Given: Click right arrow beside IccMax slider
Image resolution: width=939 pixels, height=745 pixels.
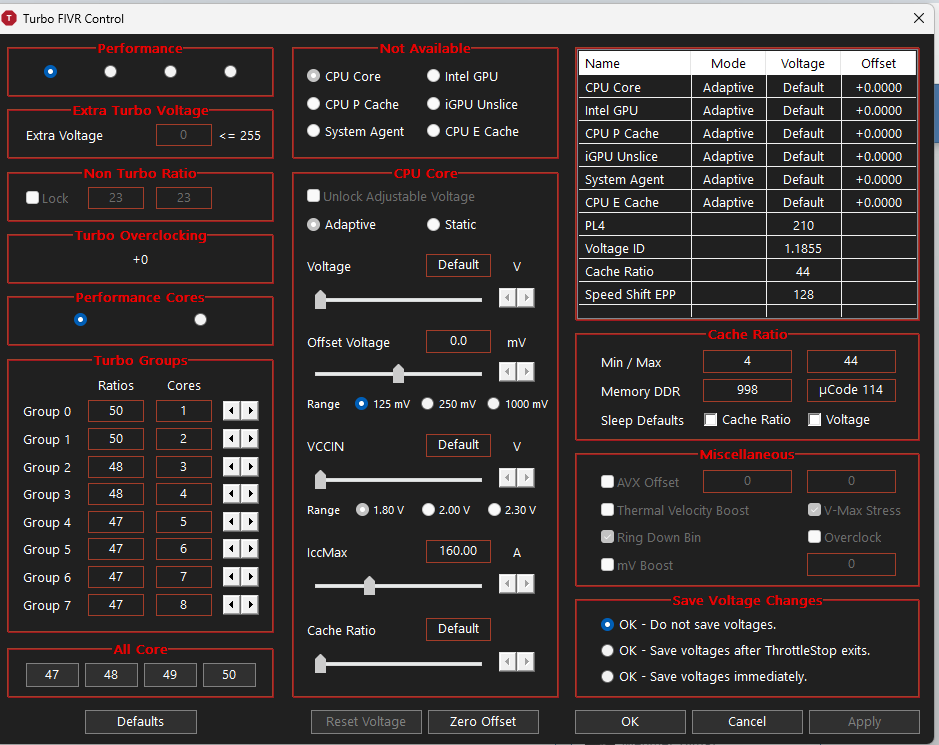Looking at the screenshot, I should click(x=526, y=584).
